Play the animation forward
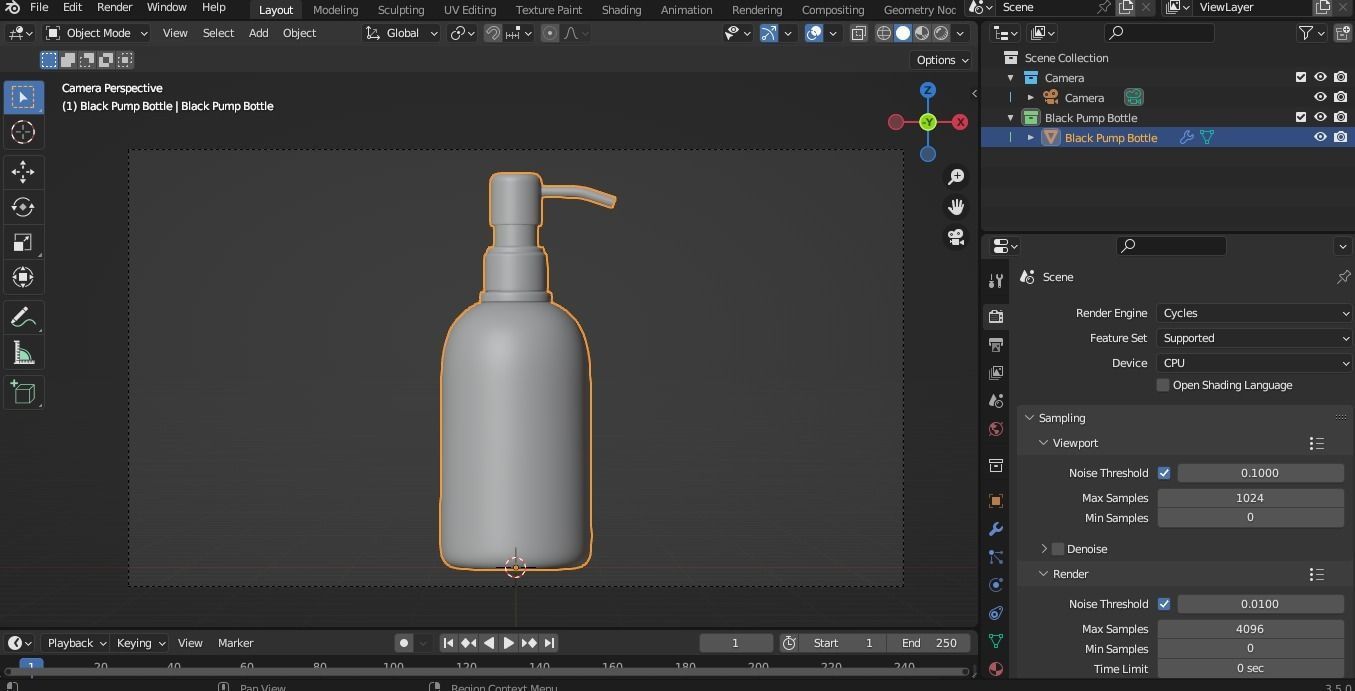This screenshot has width=1355, height=691. click(x=509, y=643)
